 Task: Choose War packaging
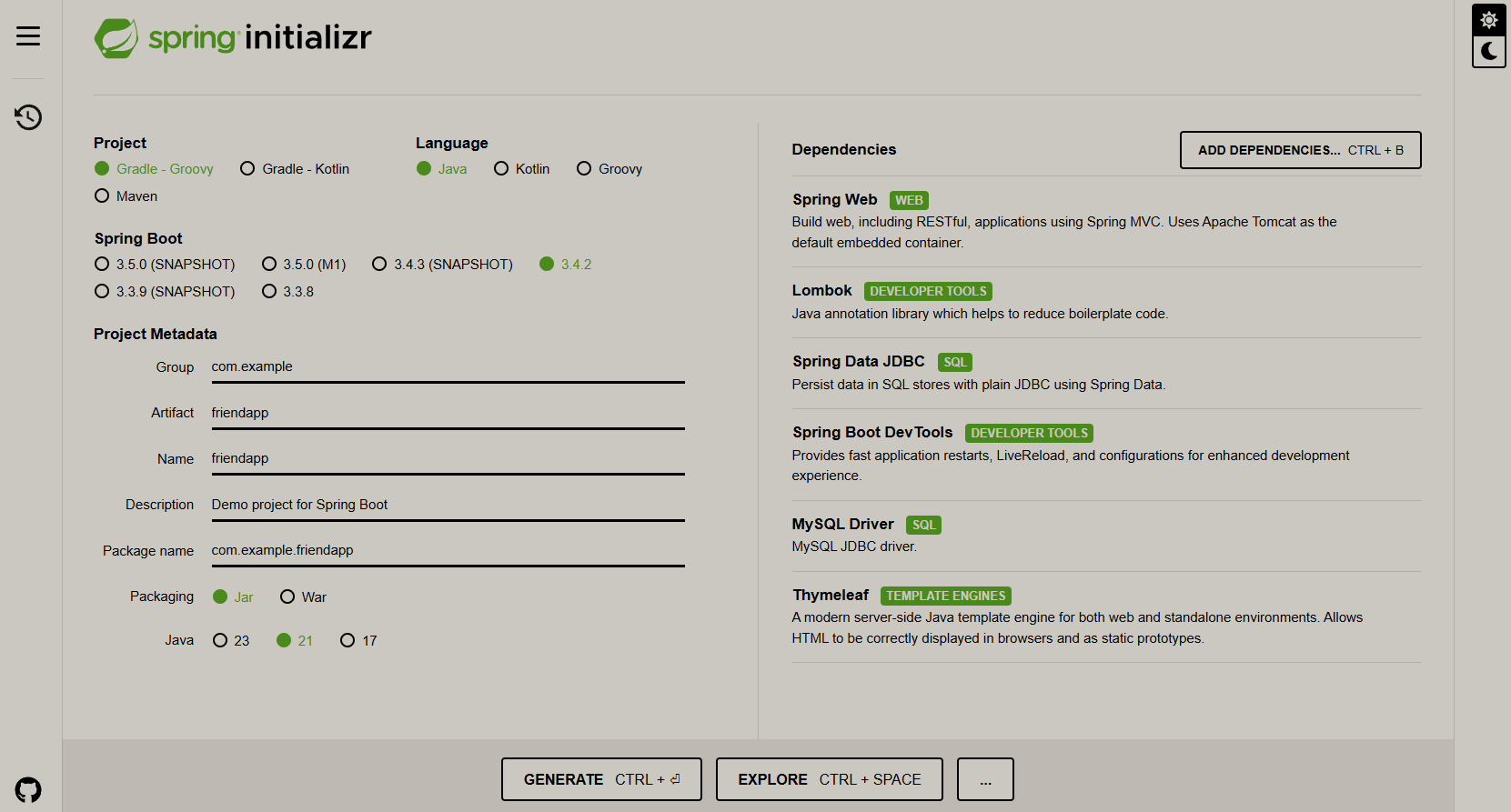click(304, 597)
